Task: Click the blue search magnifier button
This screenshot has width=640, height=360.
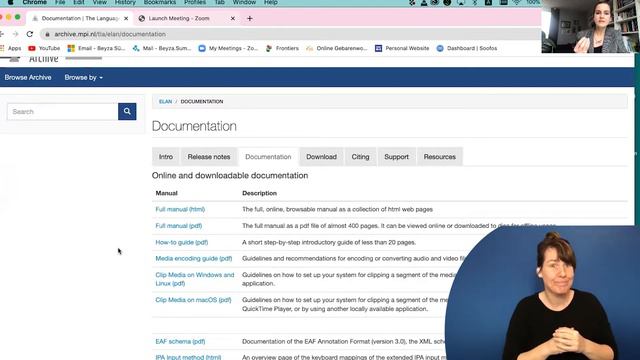Action: click(127, 111)
